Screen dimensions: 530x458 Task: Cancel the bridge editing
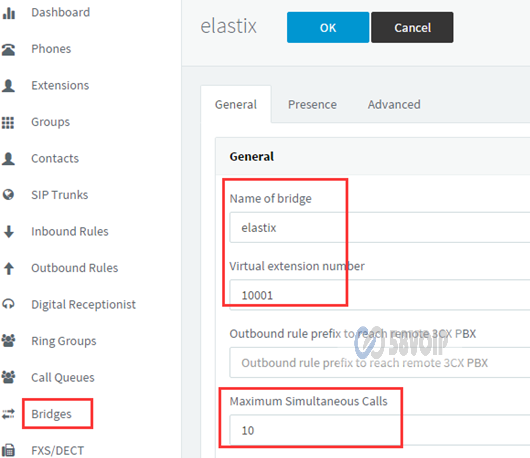pyautogui.click(x=412, y=27)
